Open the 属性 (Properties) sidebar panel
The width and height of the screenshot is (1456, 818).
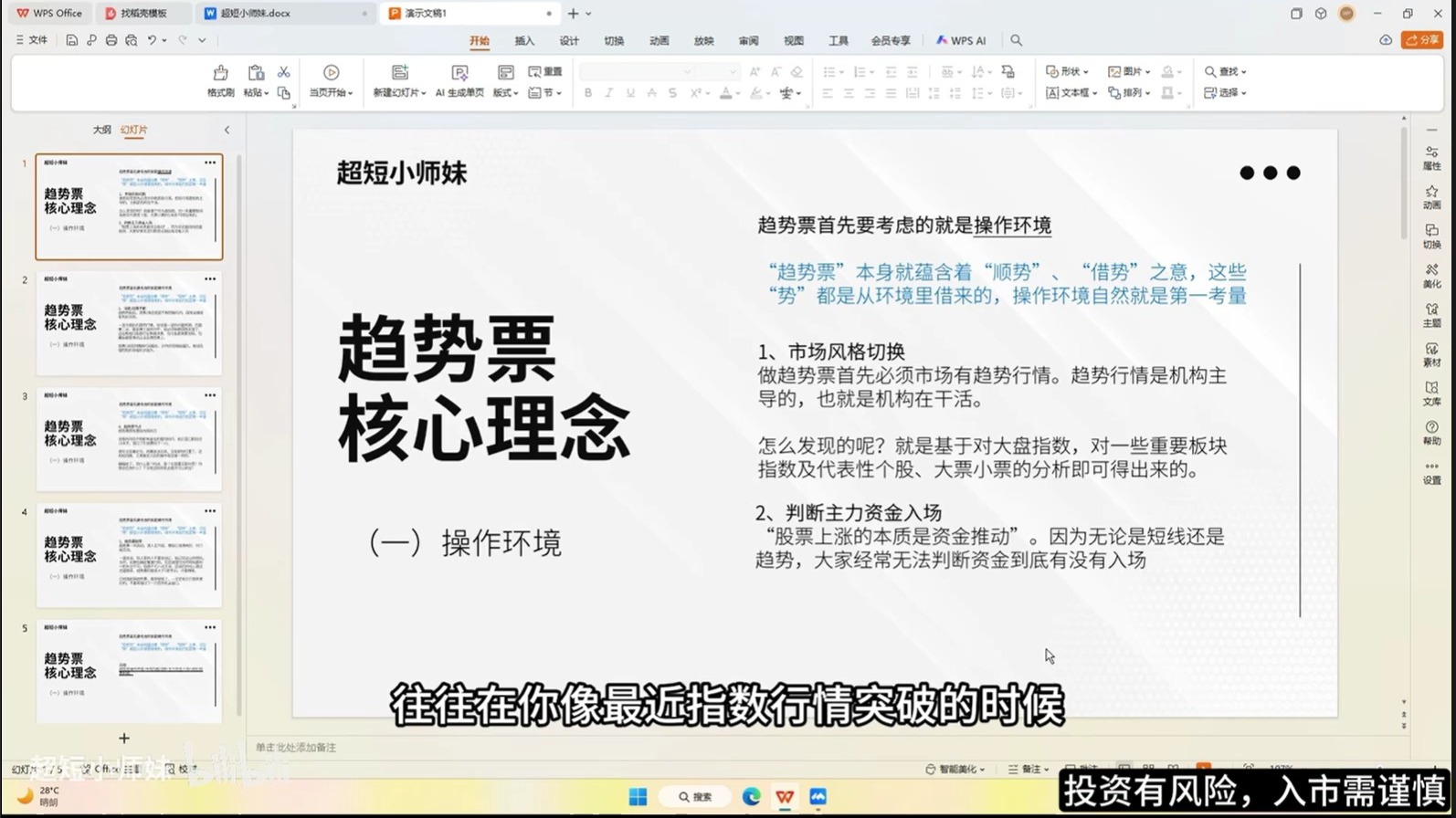tap(1431, 158)
